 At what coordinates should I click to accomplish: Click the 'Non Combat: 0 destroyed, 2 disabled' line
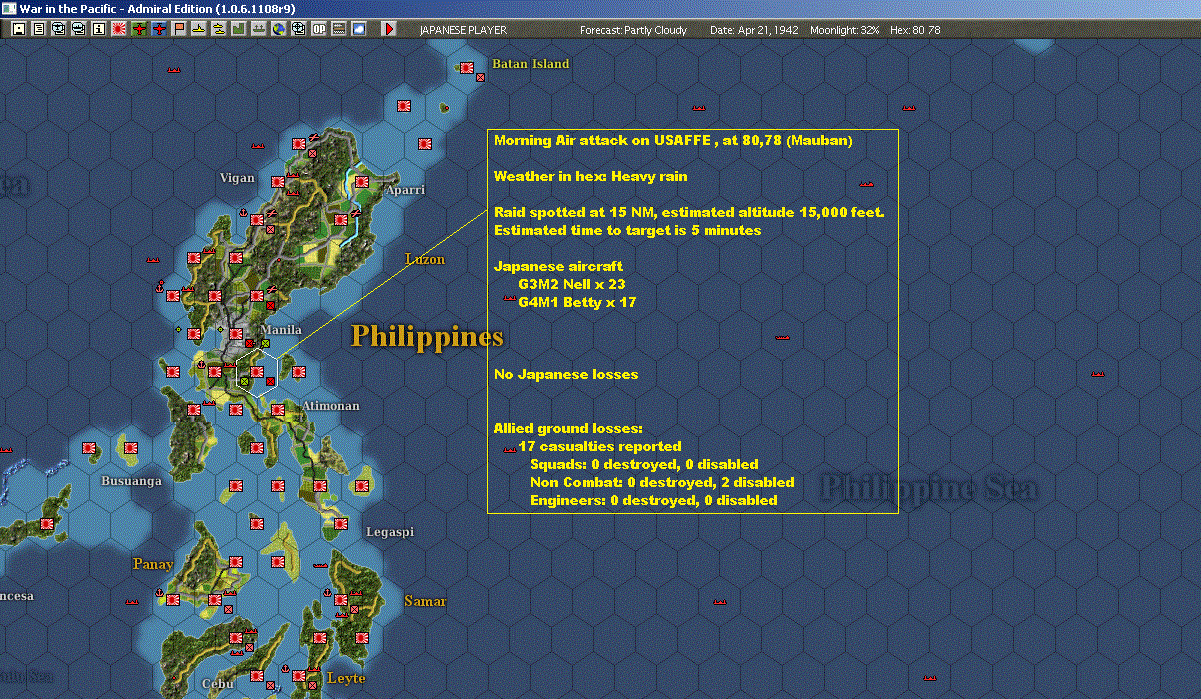(662, 483)
